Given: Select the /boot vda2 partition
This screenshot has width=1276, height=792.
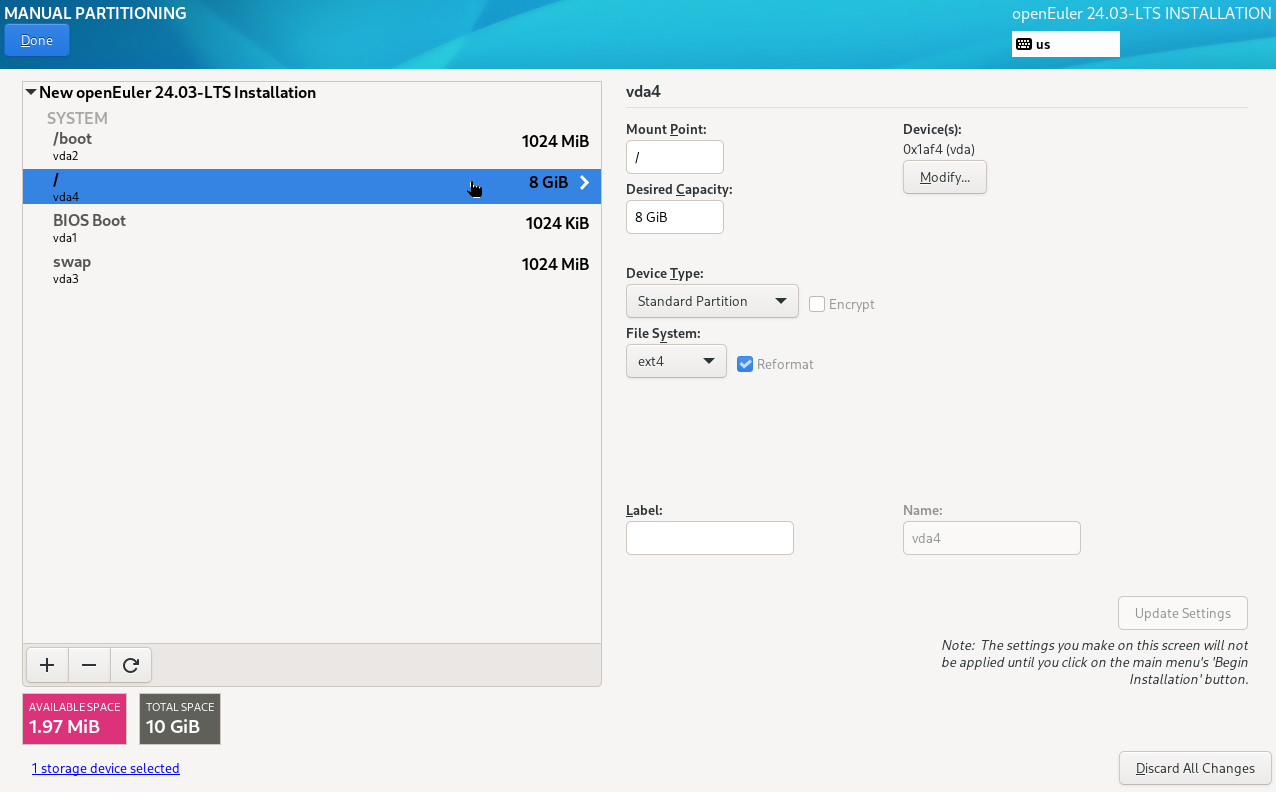Looking at the screenshot, I should coord(311,146).
